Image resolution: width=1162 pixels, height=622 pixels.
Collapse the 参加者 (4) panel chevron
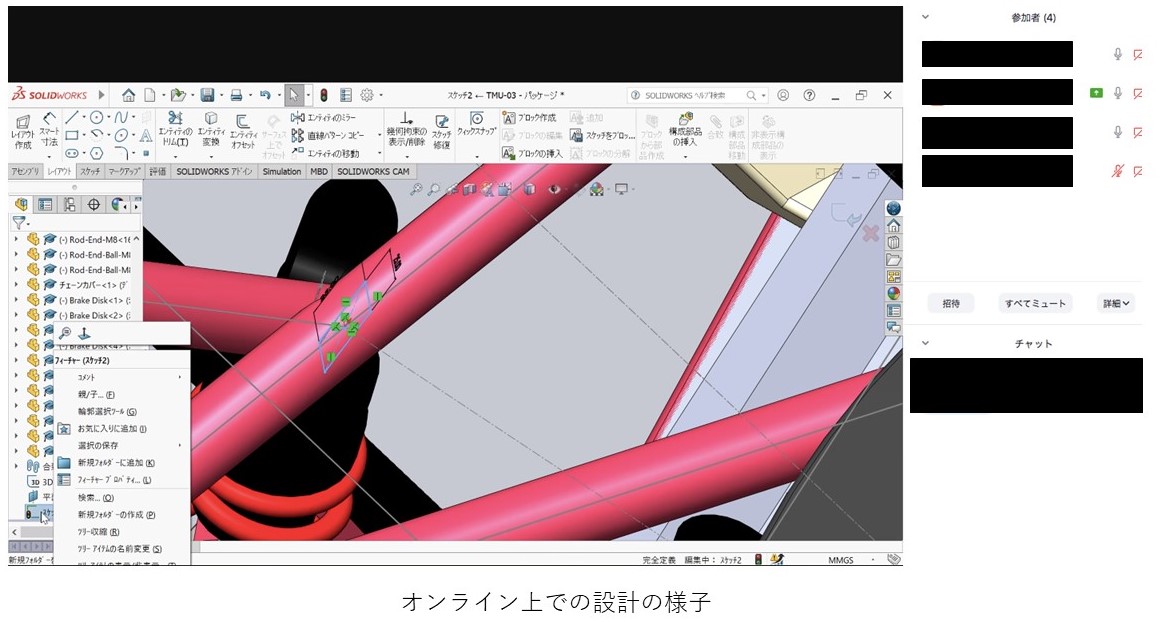(925, 17)
